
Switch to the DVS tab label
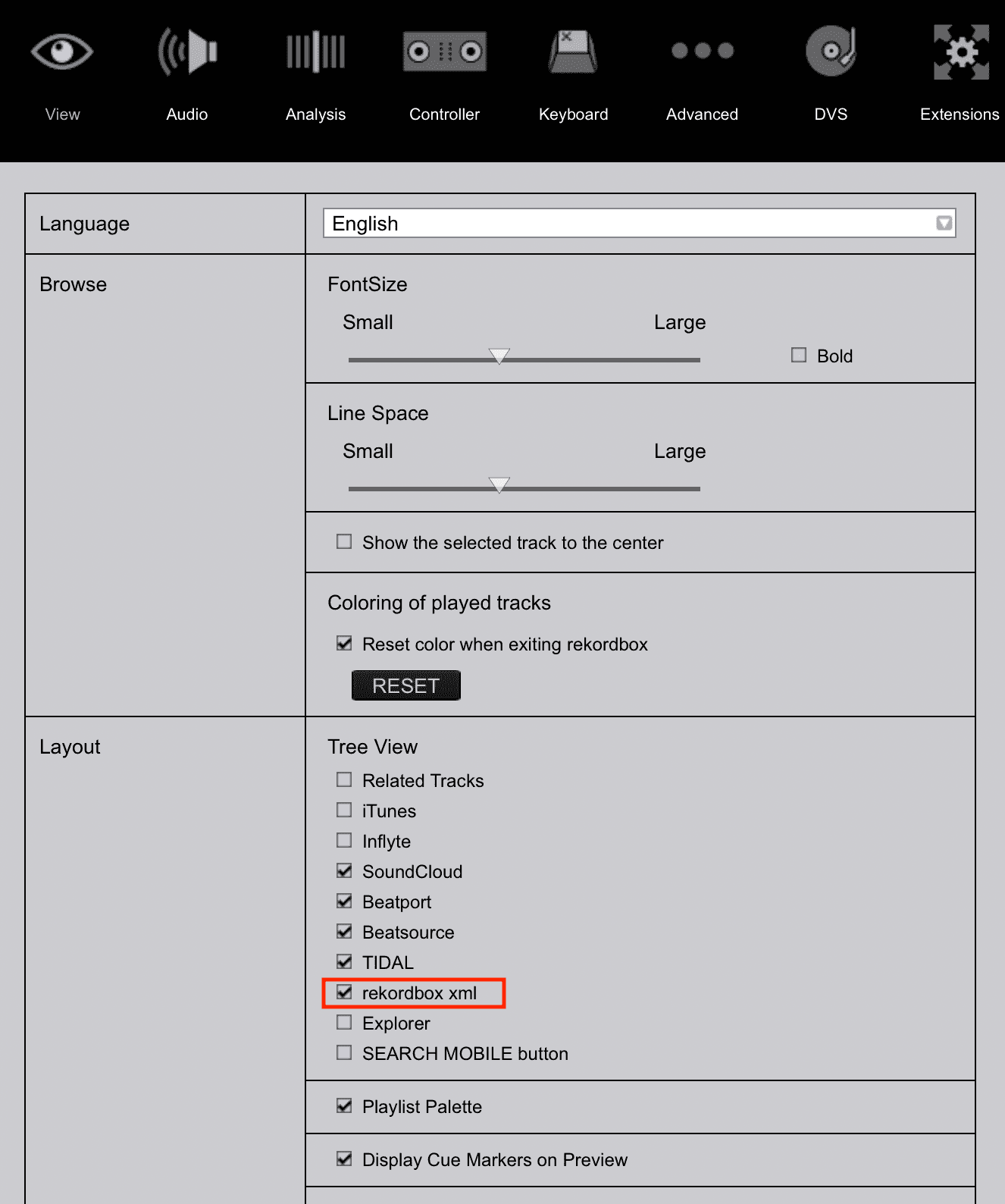point(831,114)
